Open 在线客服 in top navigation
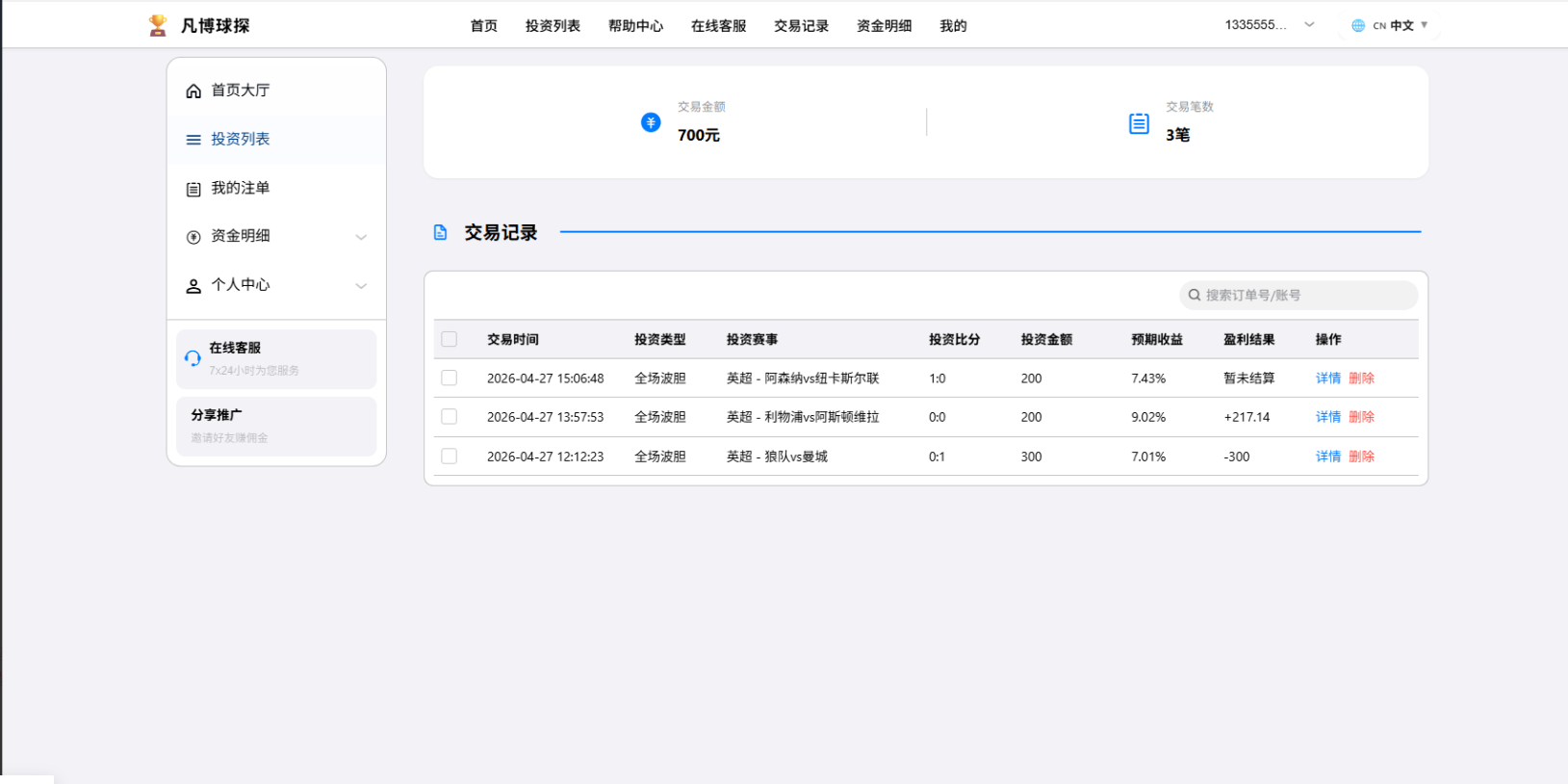Image resolution: width=1568 pixels, height=784 pixels. 718,26
